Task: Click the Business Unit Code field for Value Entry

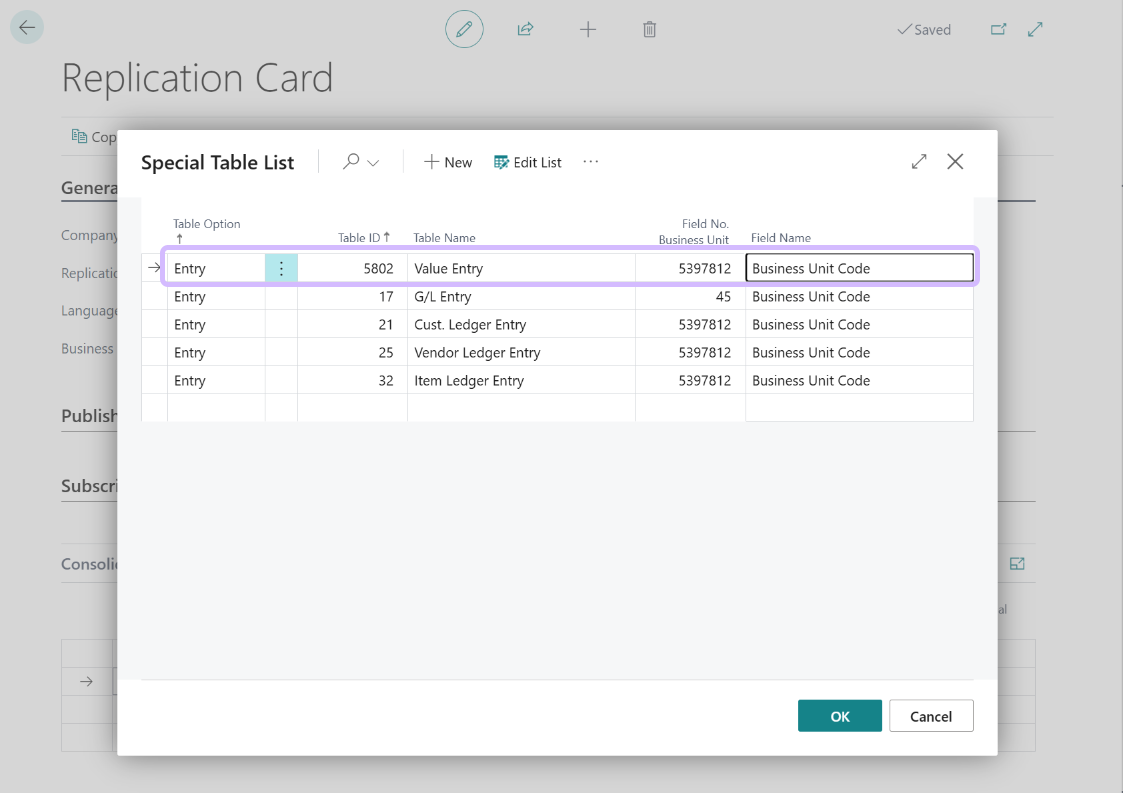Action: [x=859, y=268]
